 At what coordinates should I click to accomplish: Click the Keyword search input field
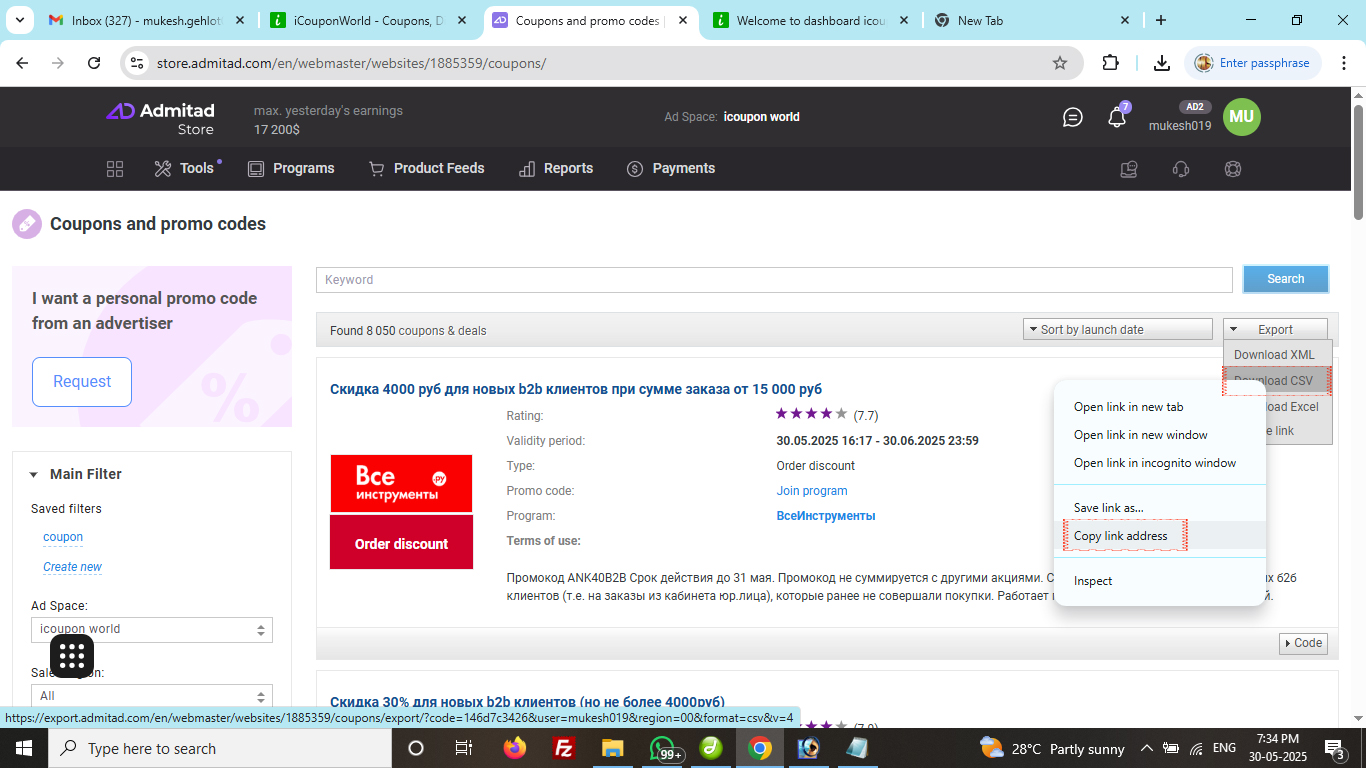tap(773, 280)
